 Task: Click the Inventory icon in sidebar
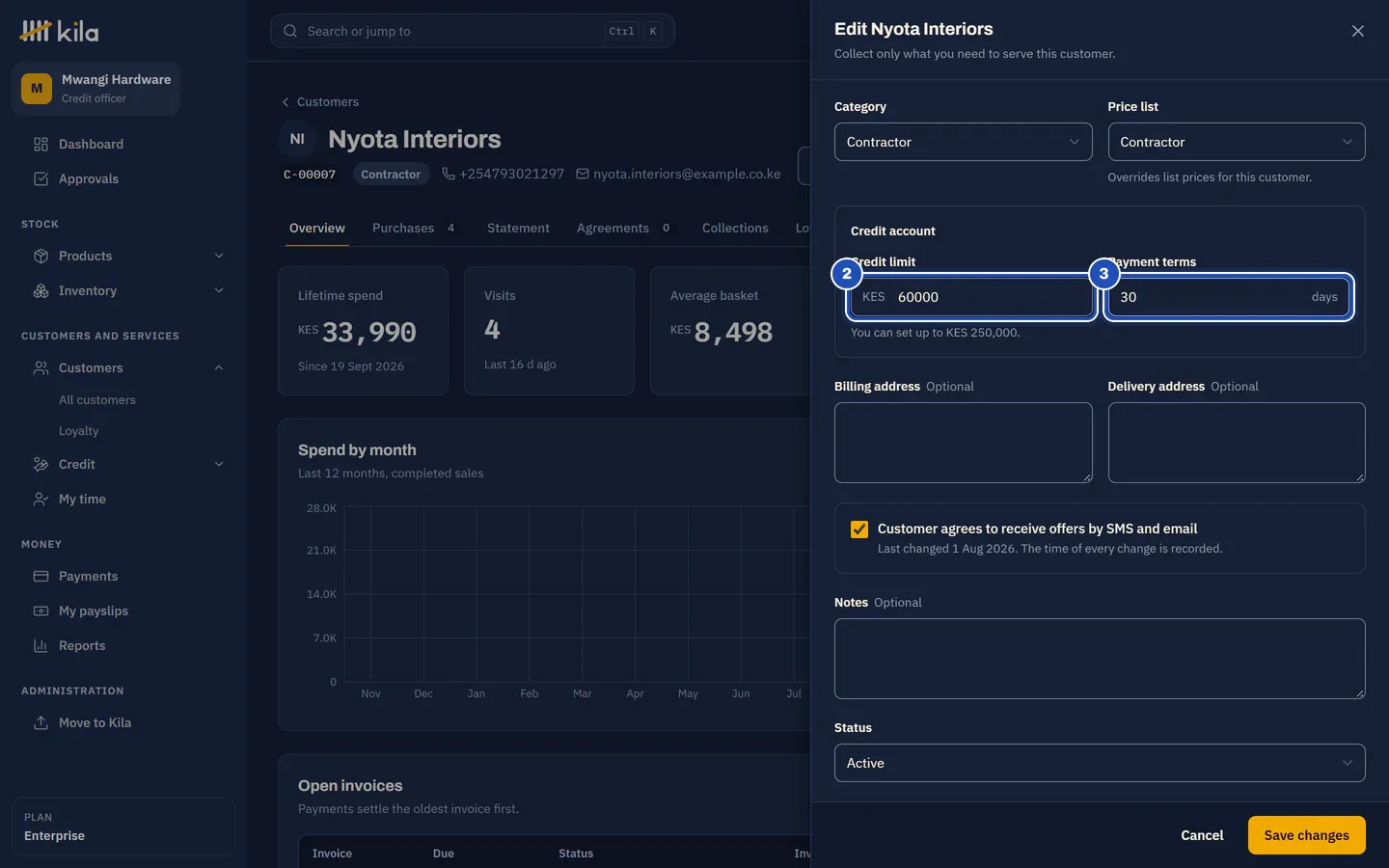click(x=41, y=290)
